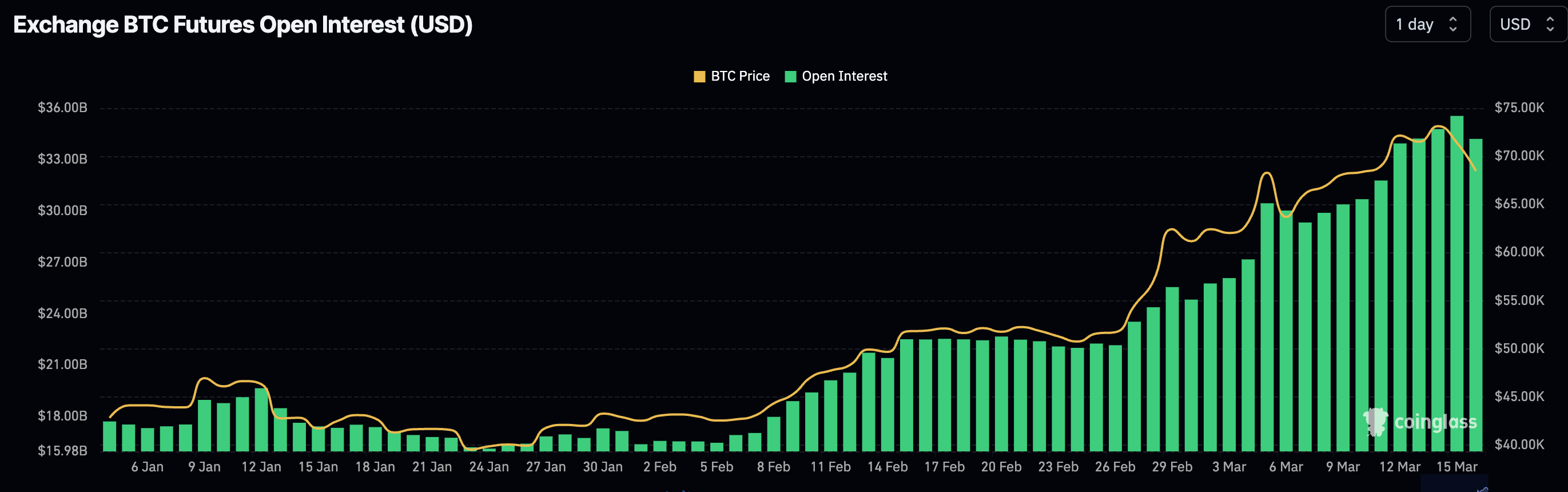1568x492 pixels.
Task: Select the rightmost open interest bar
Action: [x=1475, y=295]
